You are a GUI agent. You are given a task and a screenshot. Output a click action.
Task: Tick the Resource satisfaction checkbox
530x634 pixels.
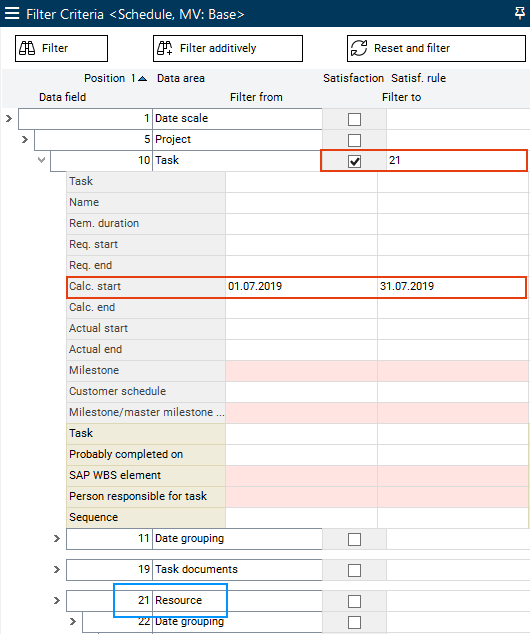354,601
